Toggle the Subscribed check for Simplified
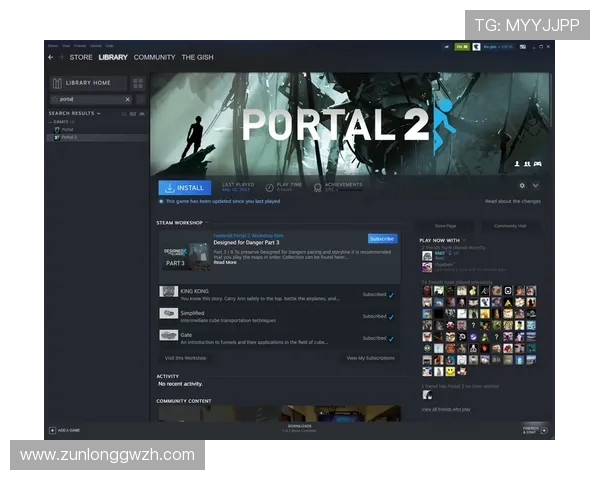 391,317
